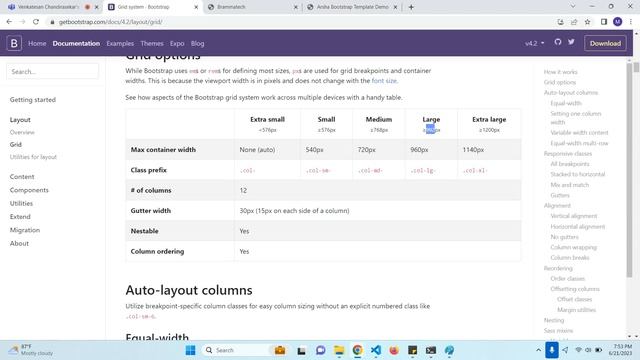The image size is (640, 360).
Task: Open Chrome three-dot menu
Action: click(x=631, y=22)
